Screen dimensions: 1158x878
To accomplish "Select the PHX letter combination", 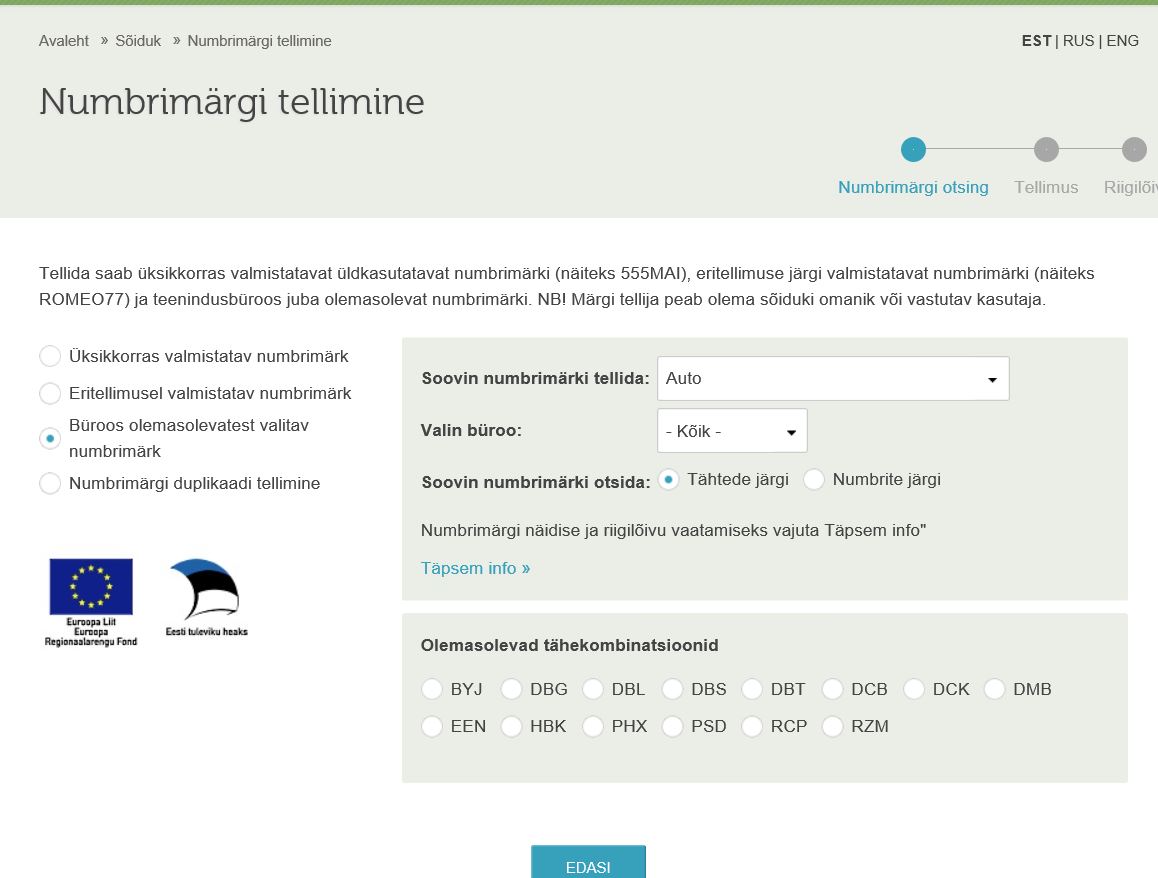I will (592, 727).
